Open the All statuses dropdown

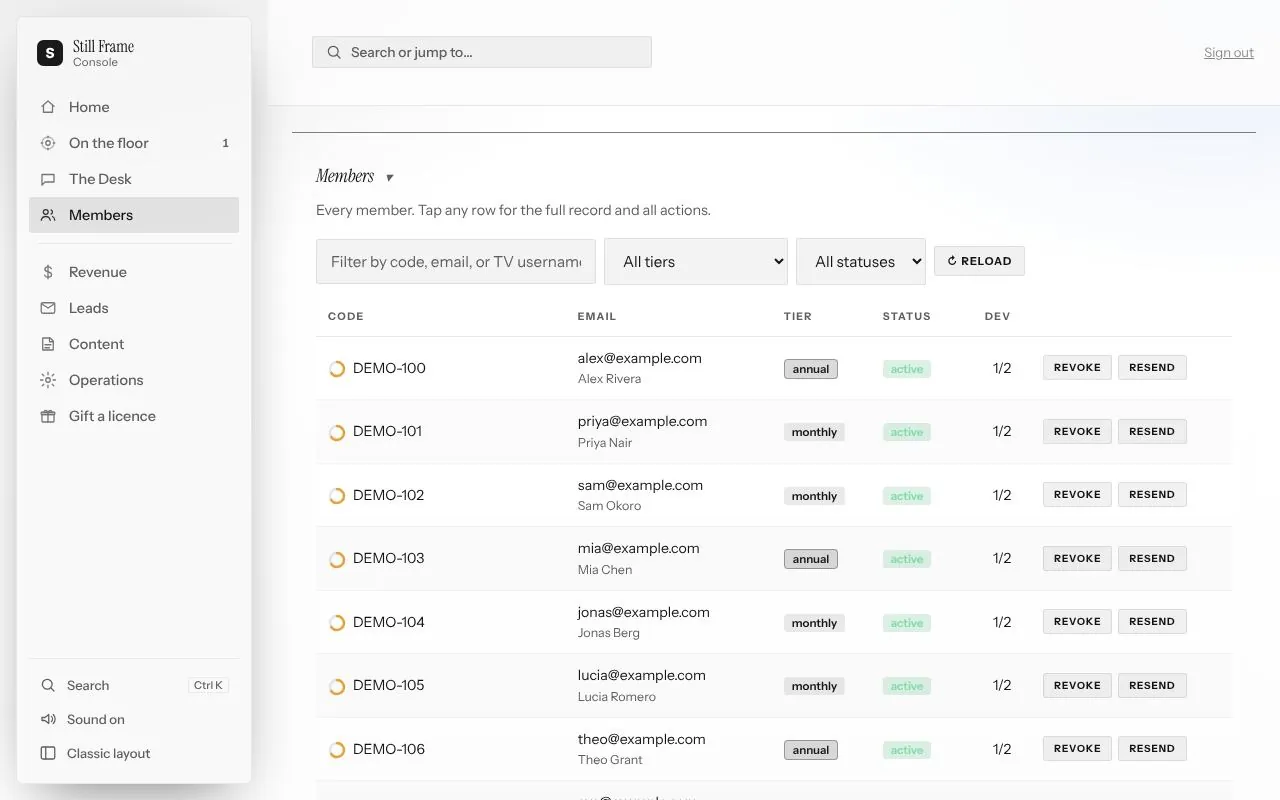pos(861,261)
